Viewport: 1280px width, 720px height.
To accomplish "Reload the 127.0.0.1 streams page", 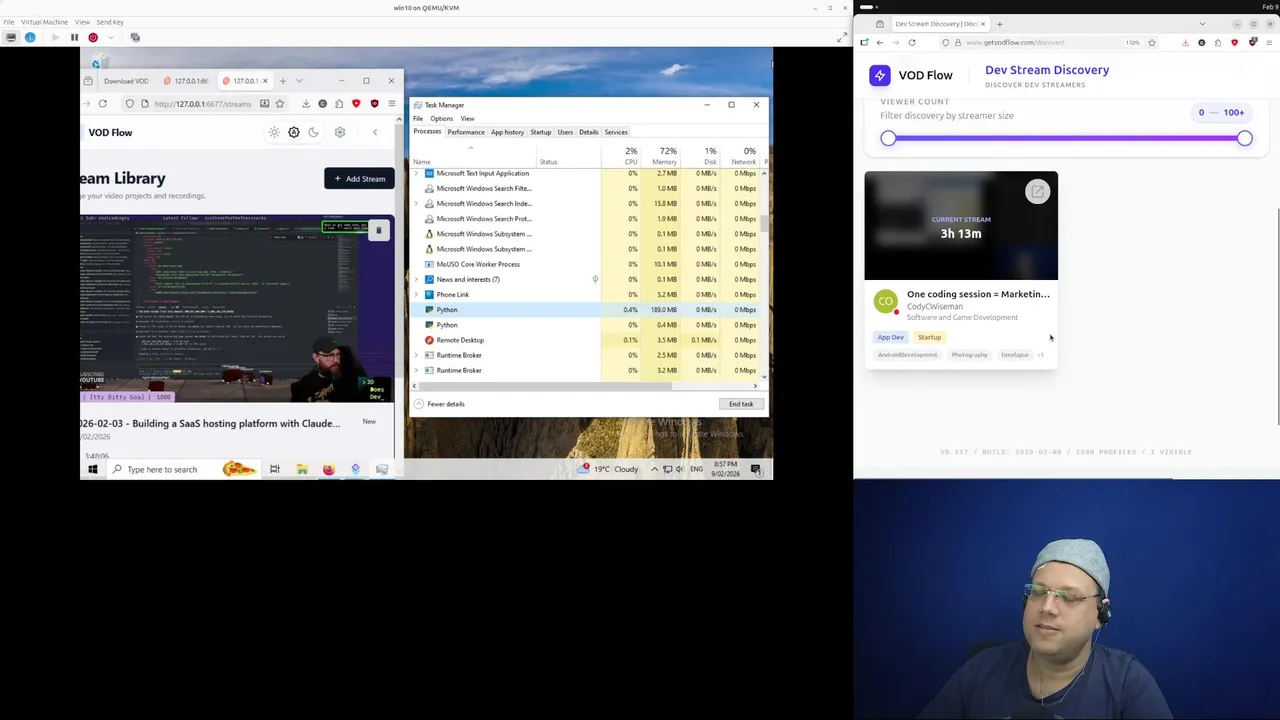I will pos(102,104).
